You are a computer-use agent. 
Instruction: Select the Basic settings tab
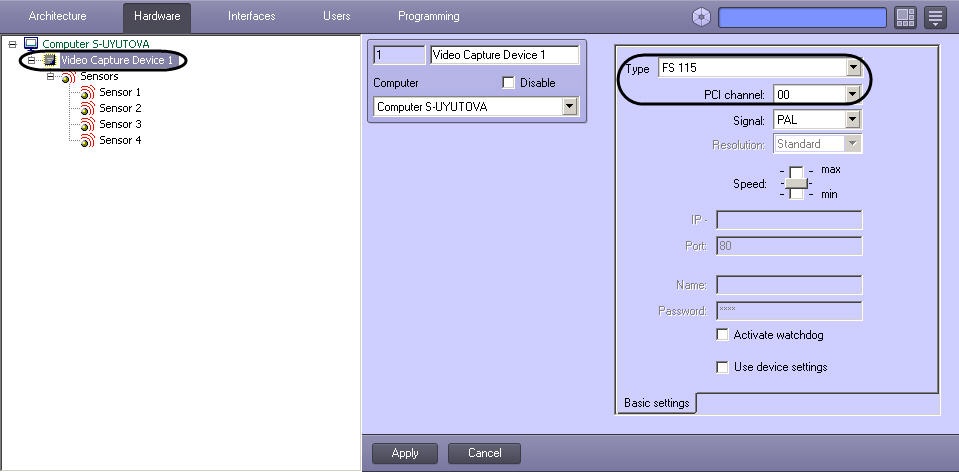tap(656, 404)
